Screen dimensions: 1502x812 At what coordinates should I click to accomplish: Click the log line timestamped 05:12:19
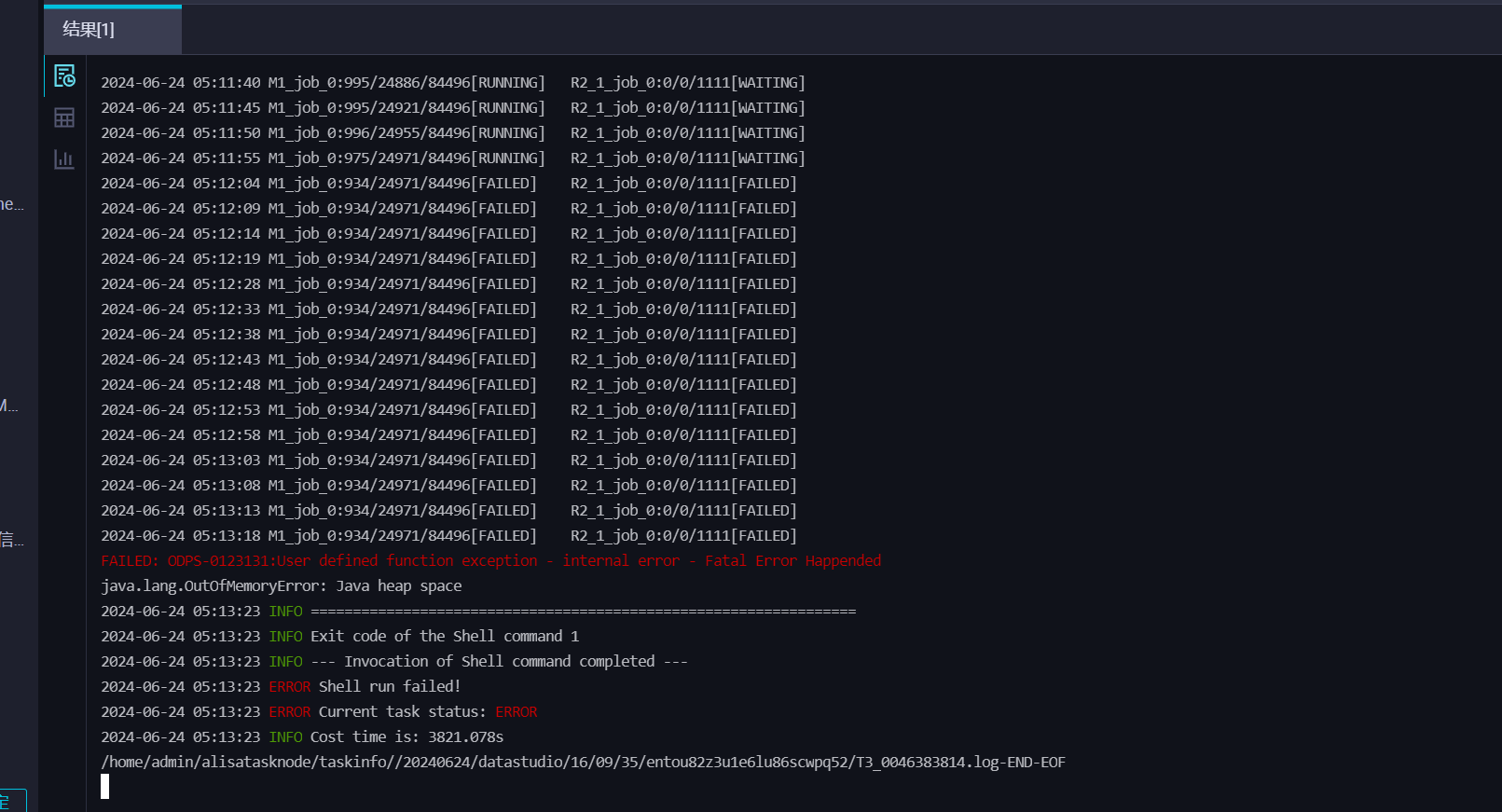[448, 259]
